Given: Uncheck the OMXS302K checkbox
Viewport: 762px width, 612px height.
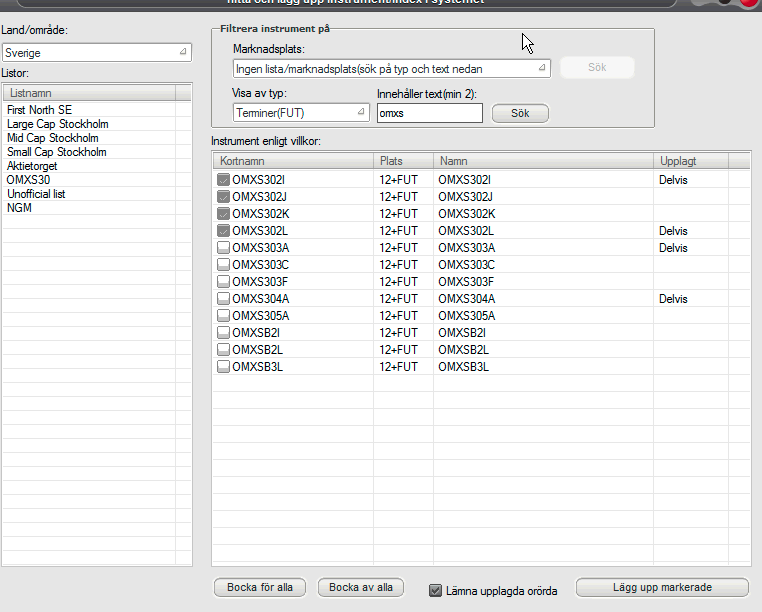Looking at the screenshot, I should pos(223,213).
